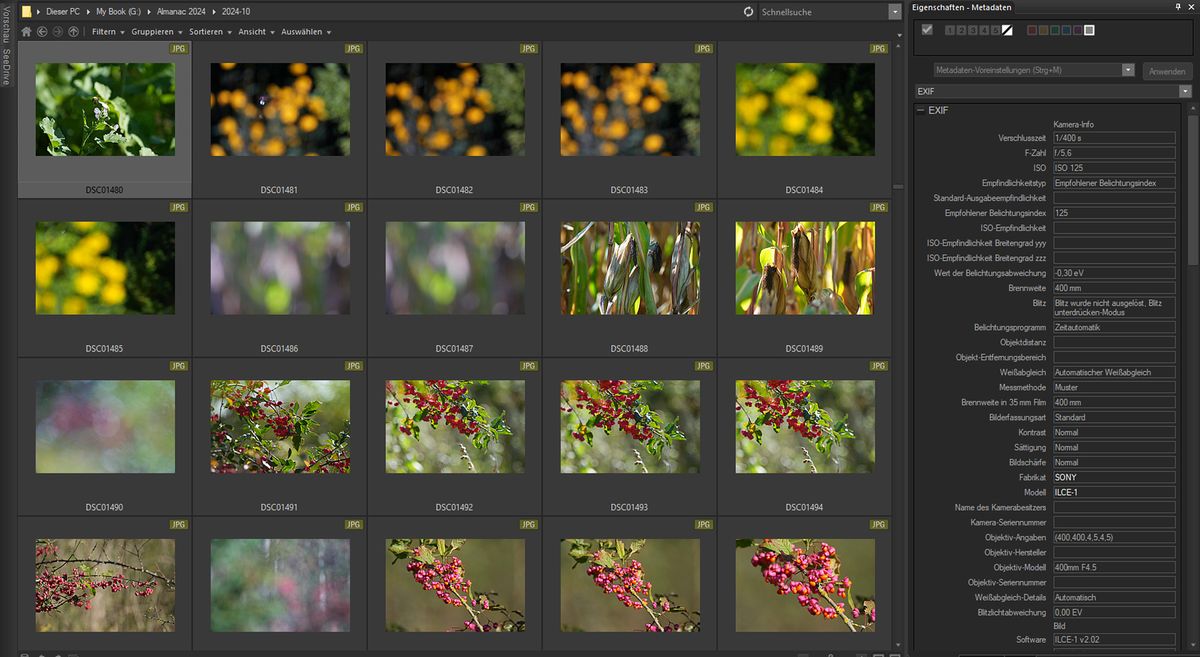This screenshot has width=1200, height=657.
Task: Navigate up one folder with up arrow
Action: pos(73,32)
